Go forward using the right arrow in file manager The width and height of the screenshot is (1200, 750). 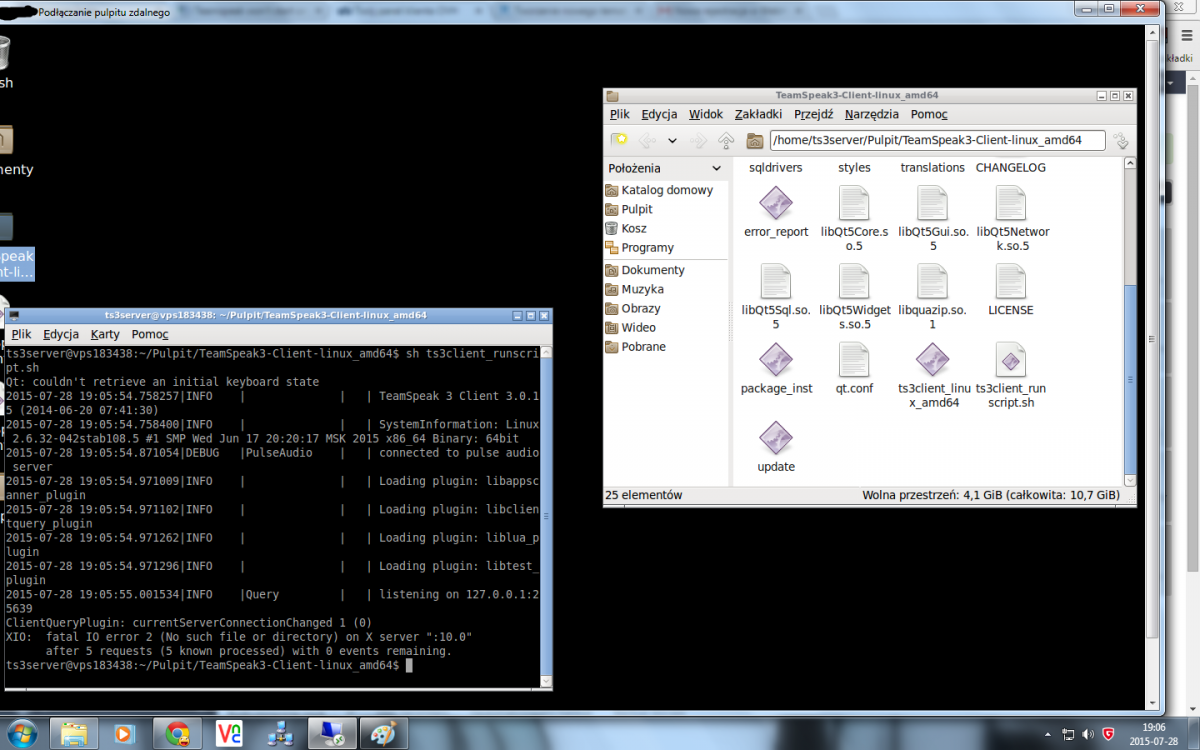point(699,141)
